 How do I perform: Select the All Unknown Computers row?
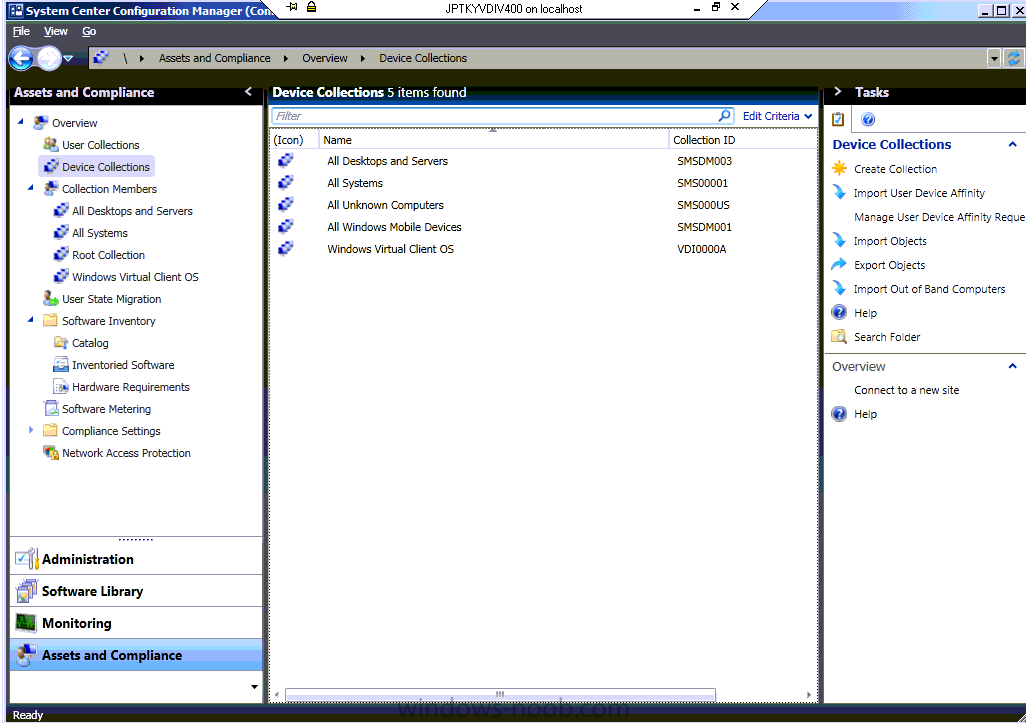544,205
